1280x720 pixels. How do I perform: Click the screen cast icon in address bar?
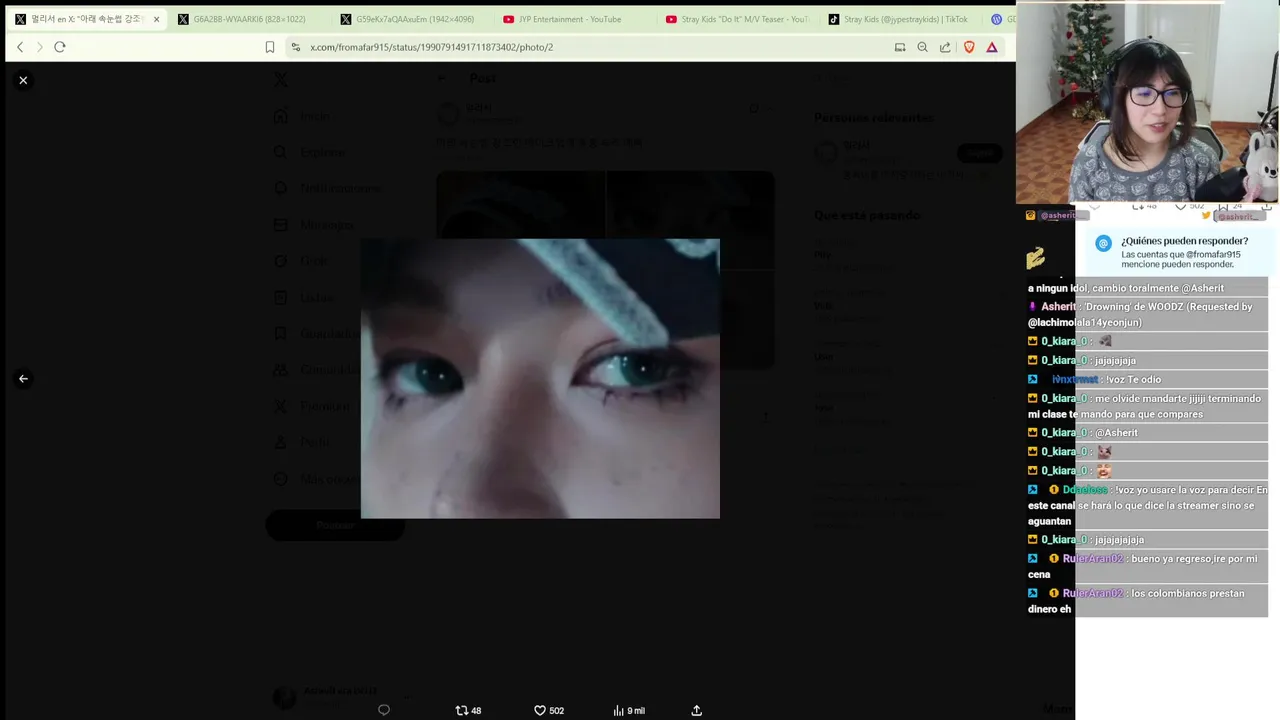(900, 47)
